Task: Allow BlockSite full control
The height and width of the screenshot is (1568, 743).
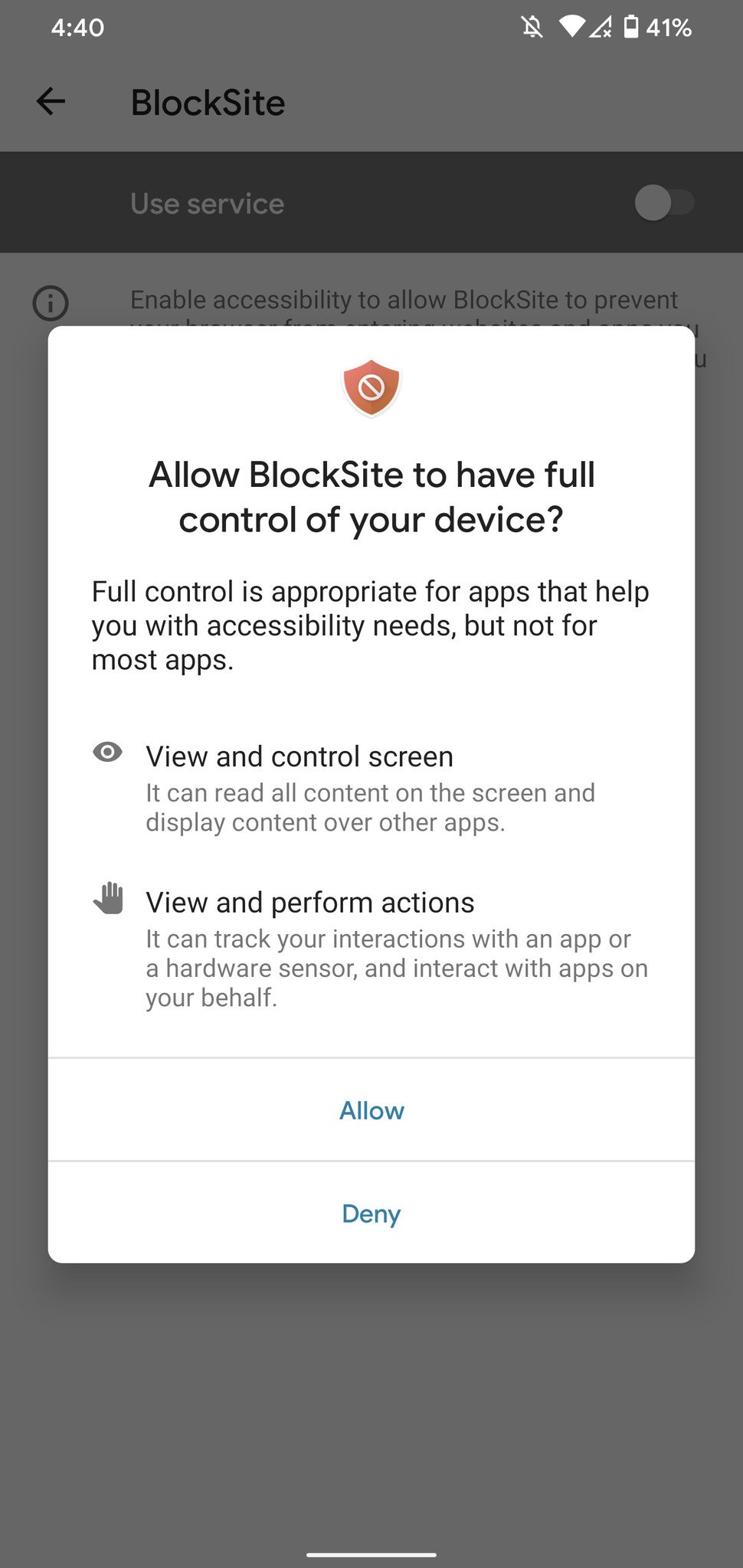Action: coord(371,1110)
